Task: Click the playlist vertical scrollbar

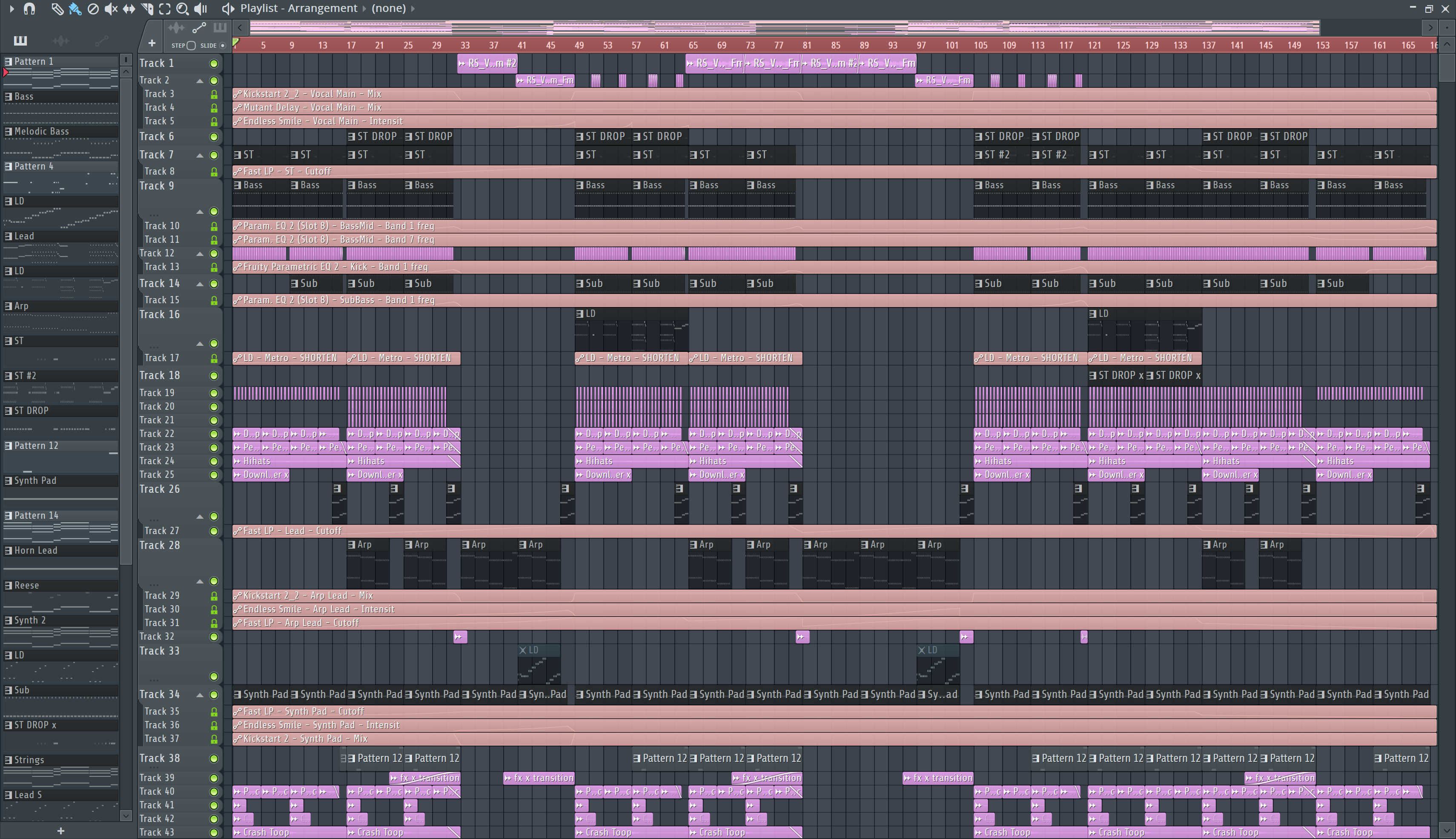Action: 1446,68
